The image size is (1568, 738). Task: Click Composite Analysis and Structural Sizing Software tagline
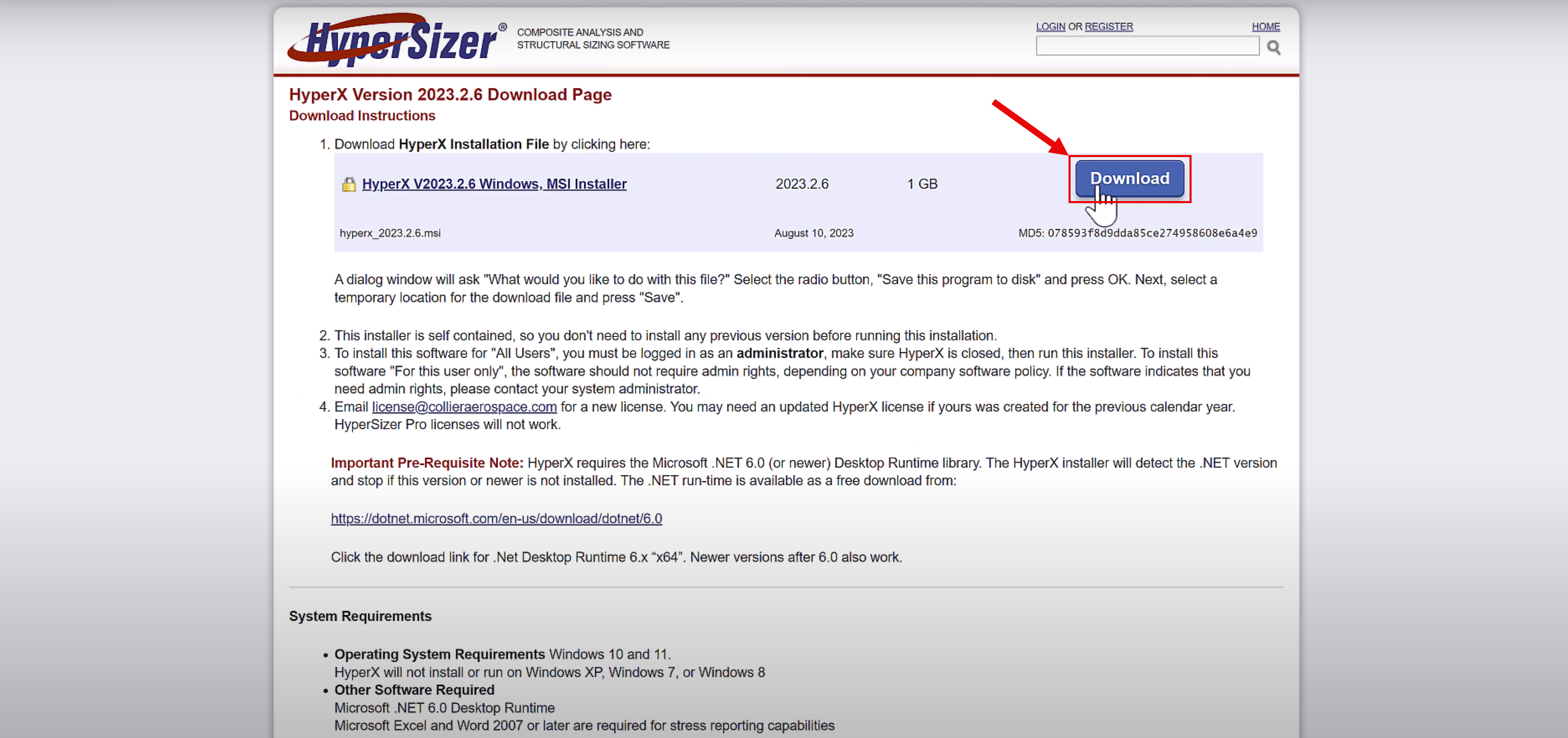coord(593,39)
